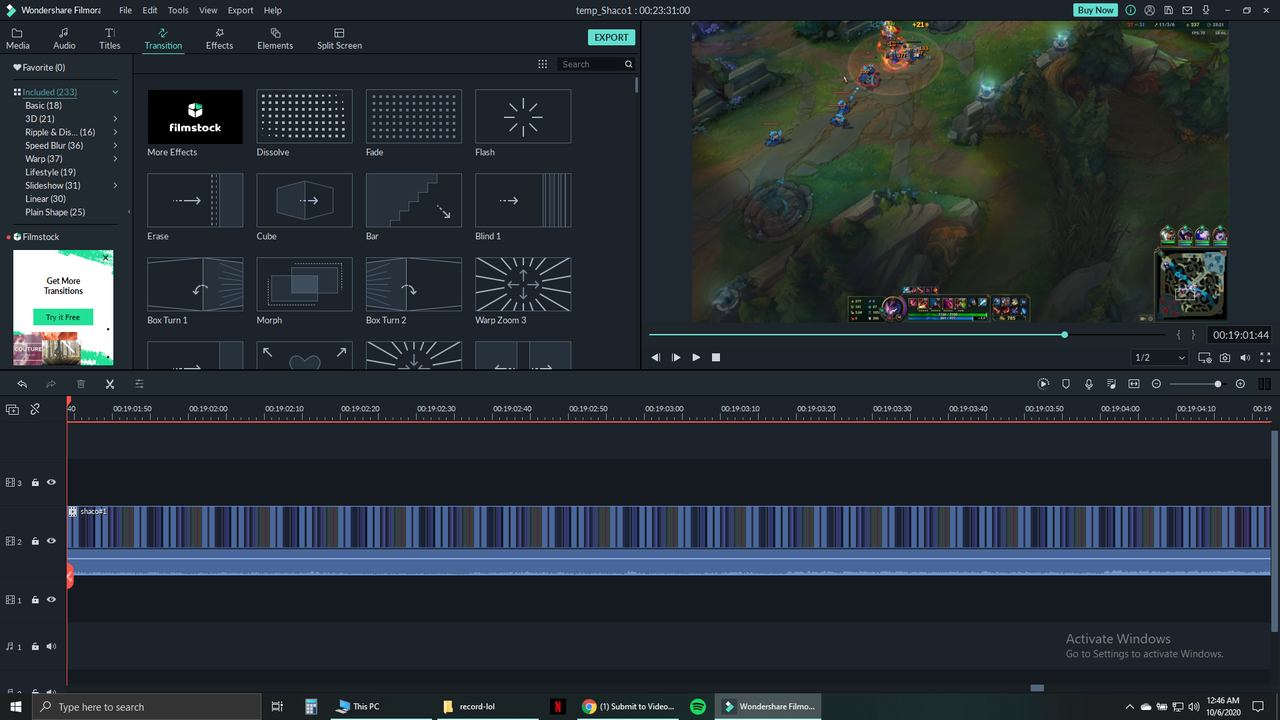This screenshot has width=1280, height=720.
Task: Select the Cube transition thumbnail
Action: pyautogui.click(x=304, y=200)
